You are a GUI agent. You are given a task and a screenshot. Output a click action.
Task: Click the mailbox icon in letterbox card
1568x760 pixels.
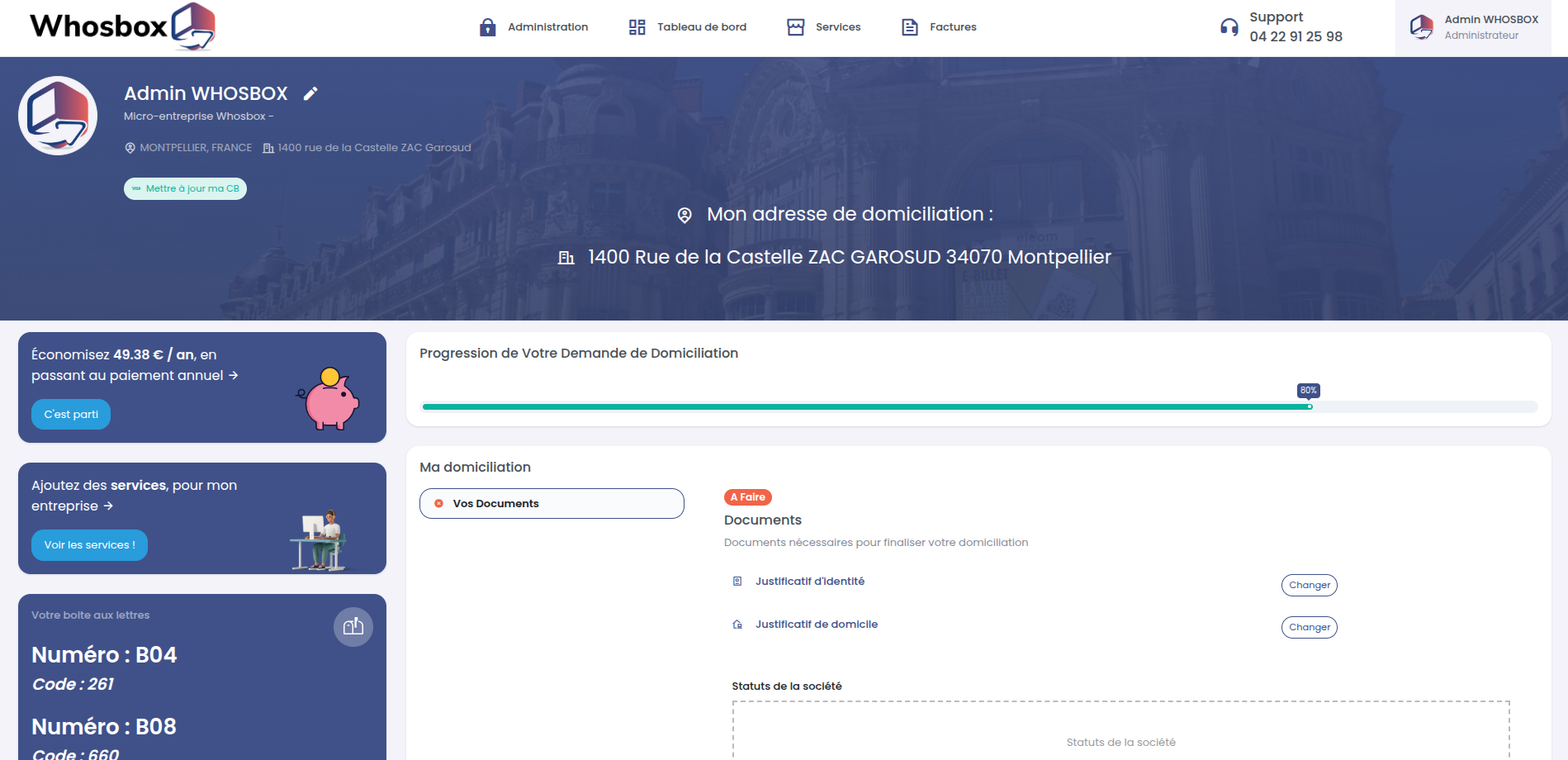point(353,627)
